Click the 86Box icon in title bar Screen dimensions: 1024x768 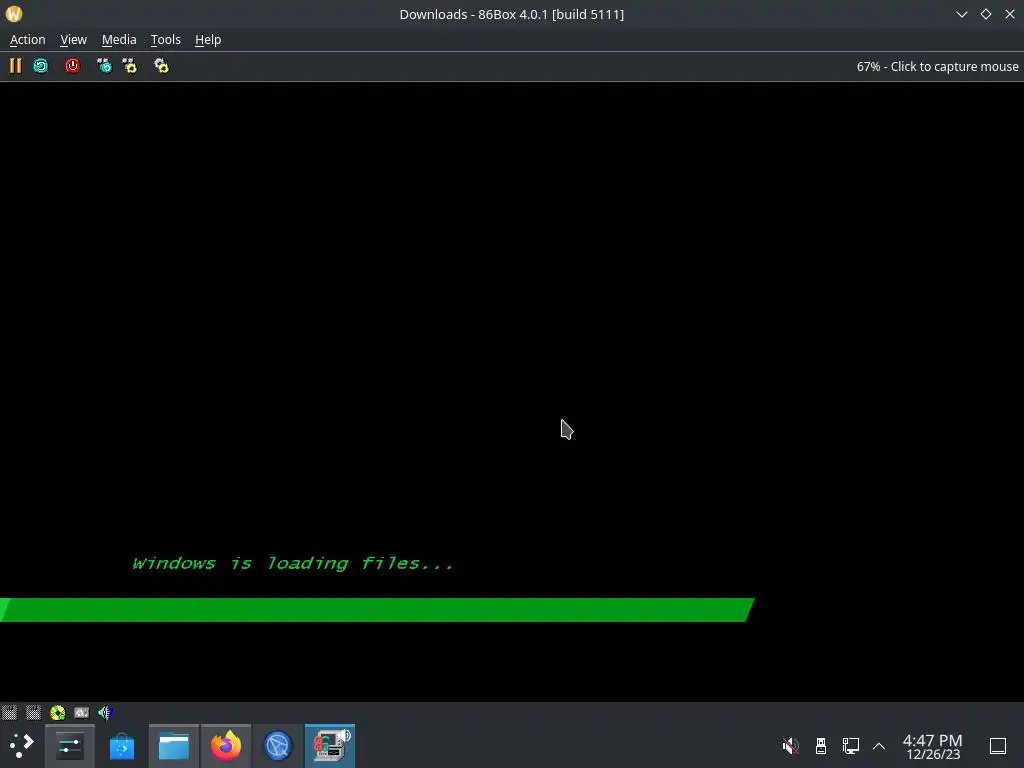coord(14,14)
